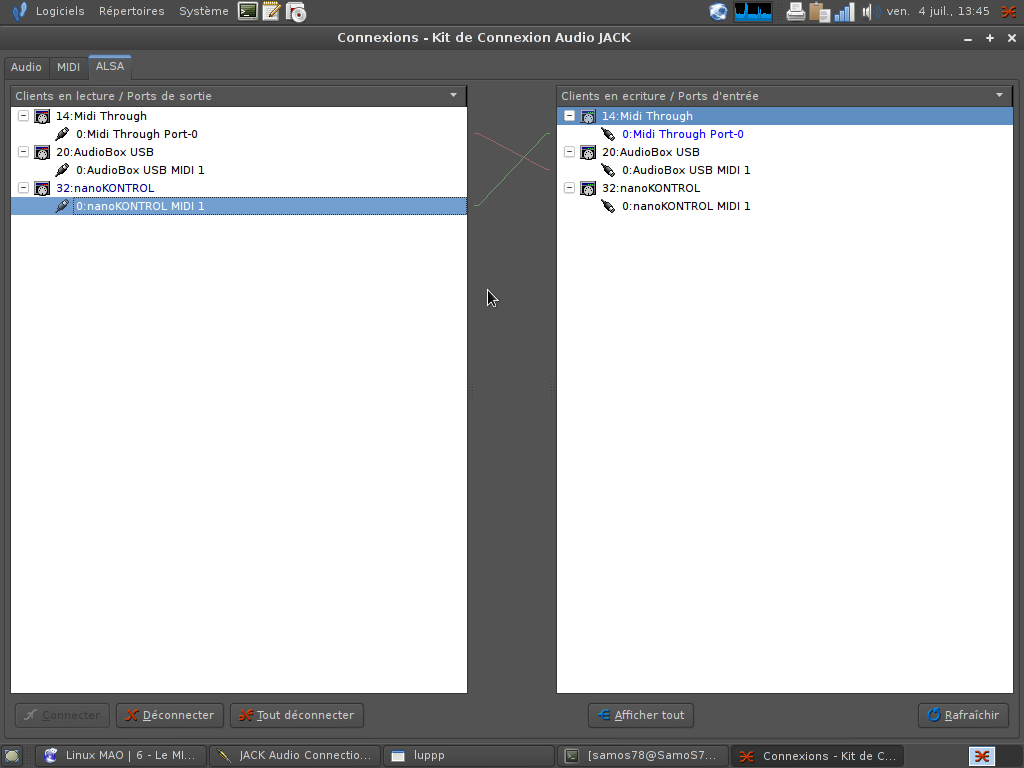Collapse 20:AudioBox USB in input ports list
Screen dimensions: 1024x768
coord(569,152)
